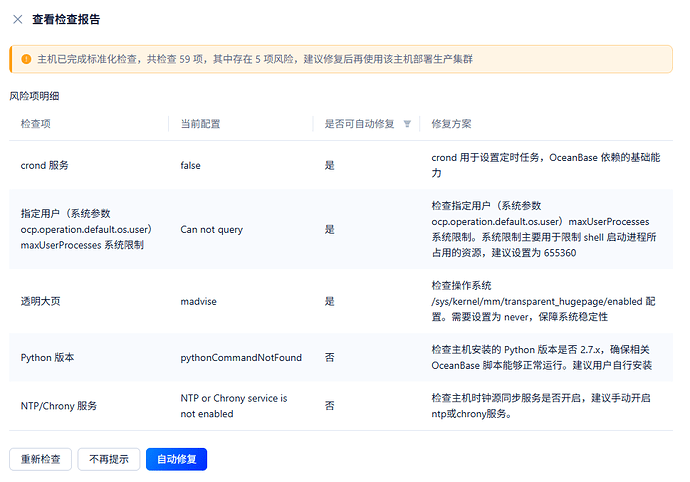The image size is (690, 482).
Task: Select the 是否可自动修复 column header
Action: tap(360, 124)
